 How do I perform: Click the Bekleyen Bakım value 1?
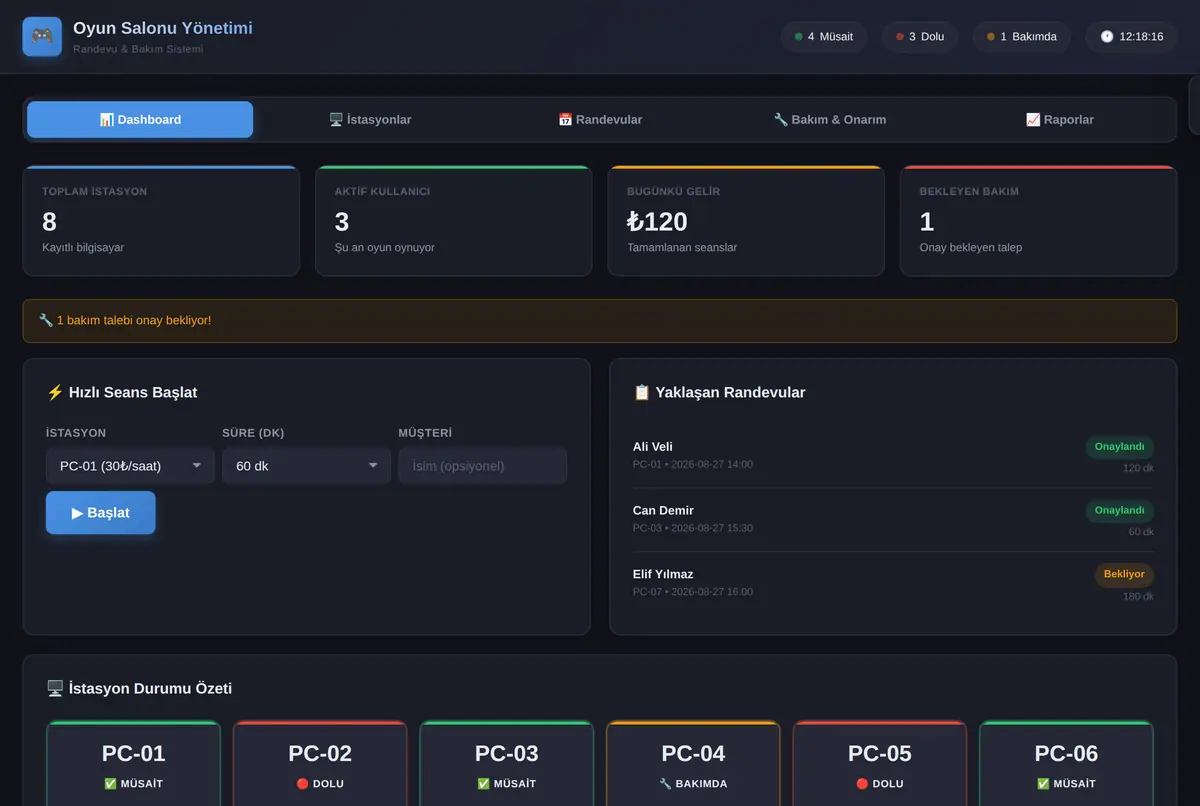coord(927,221)
